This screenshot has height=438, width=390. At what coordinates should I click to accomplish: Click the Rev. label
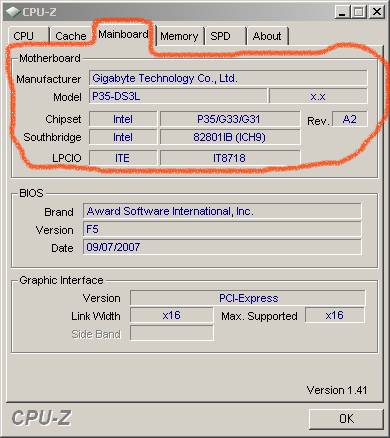pyautogui.click(x=318, y=121)
